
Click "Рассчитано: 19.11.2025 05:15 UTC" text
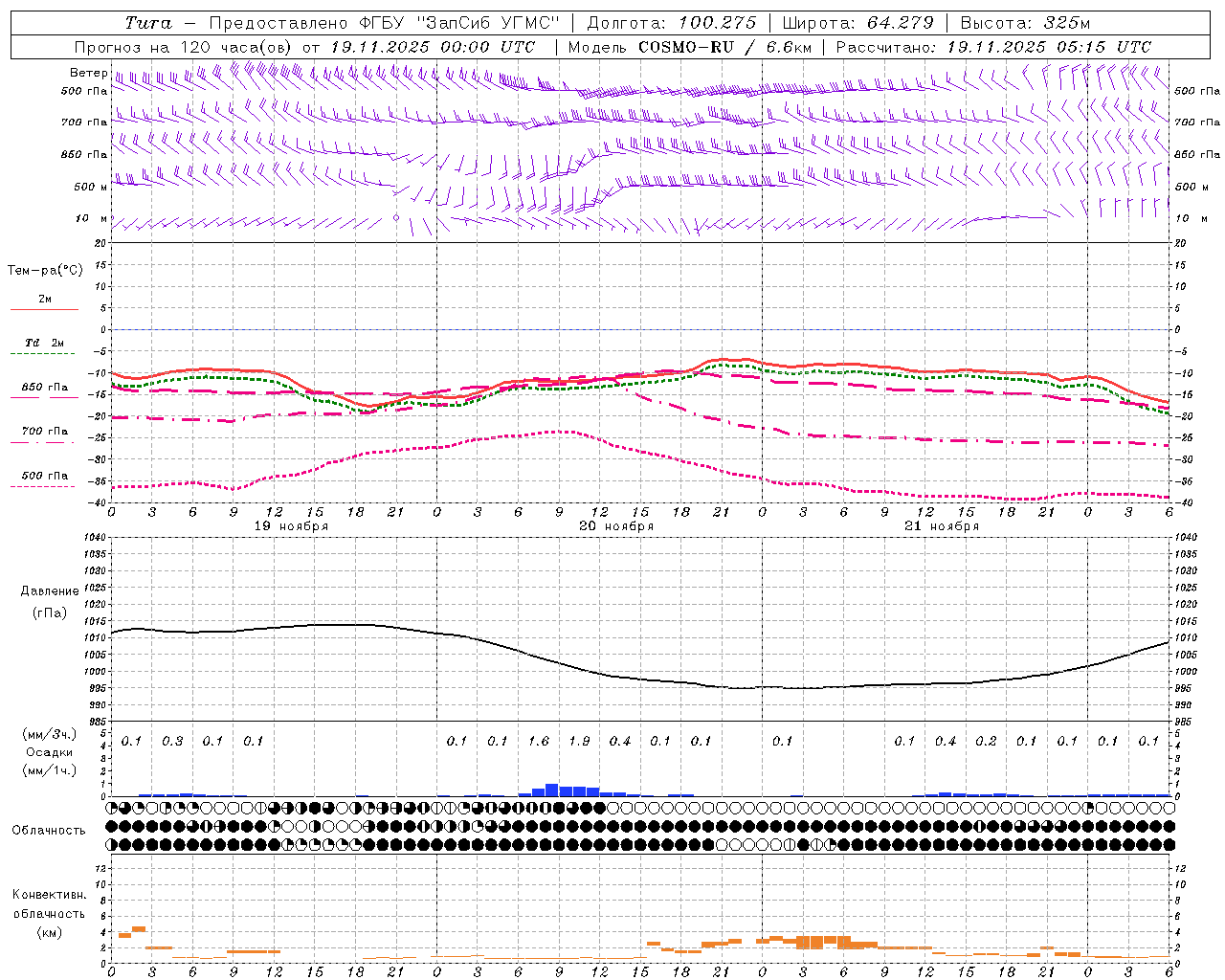coord(993,47)
